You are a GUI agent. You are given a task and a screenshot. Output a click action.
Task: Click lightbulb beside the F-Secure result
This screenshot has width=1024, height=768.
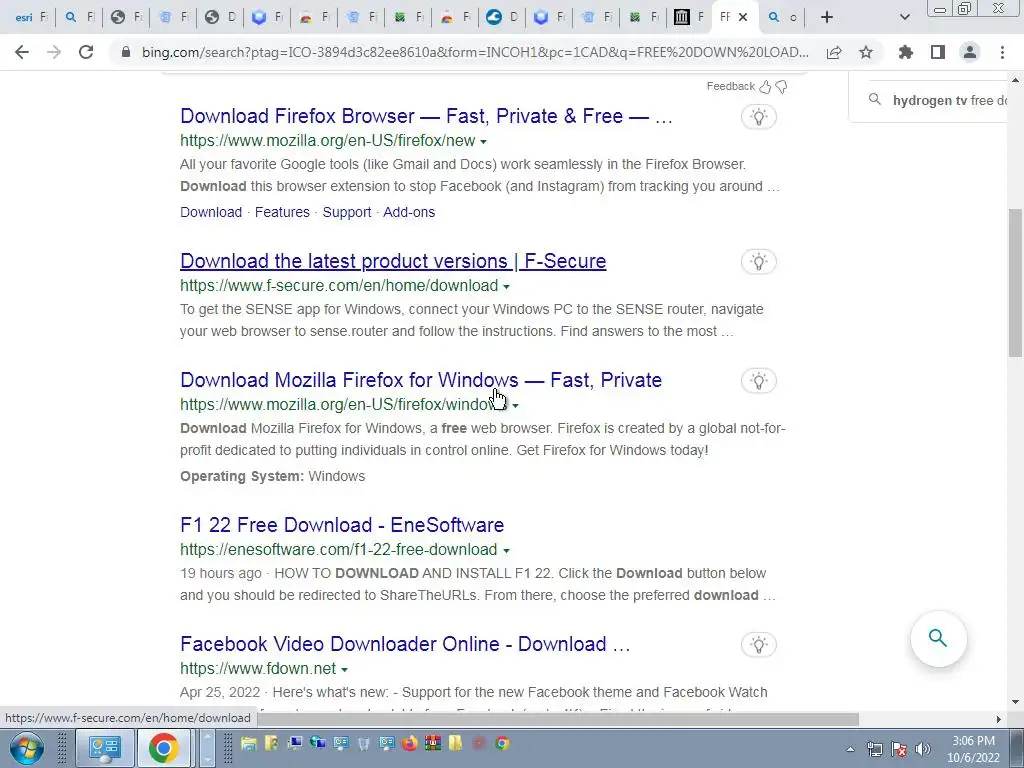pyautogui.click(x=758, y=262)
